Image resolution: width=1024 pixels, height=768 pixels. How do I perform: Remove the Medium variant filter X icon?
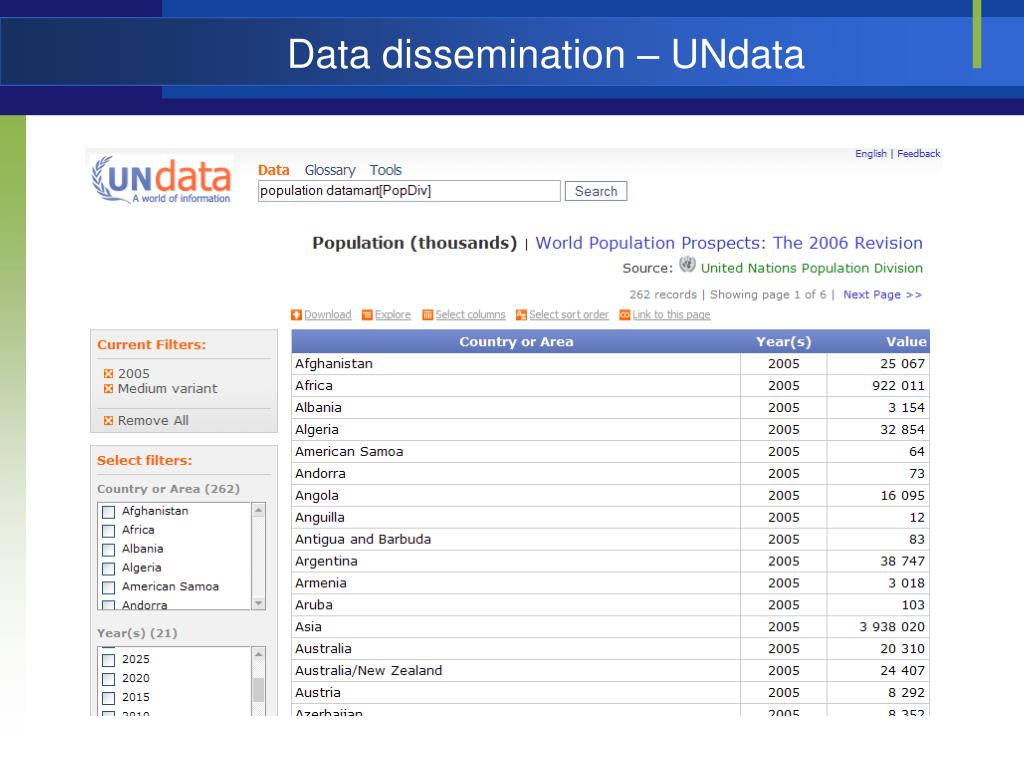[x=108, y=389]
